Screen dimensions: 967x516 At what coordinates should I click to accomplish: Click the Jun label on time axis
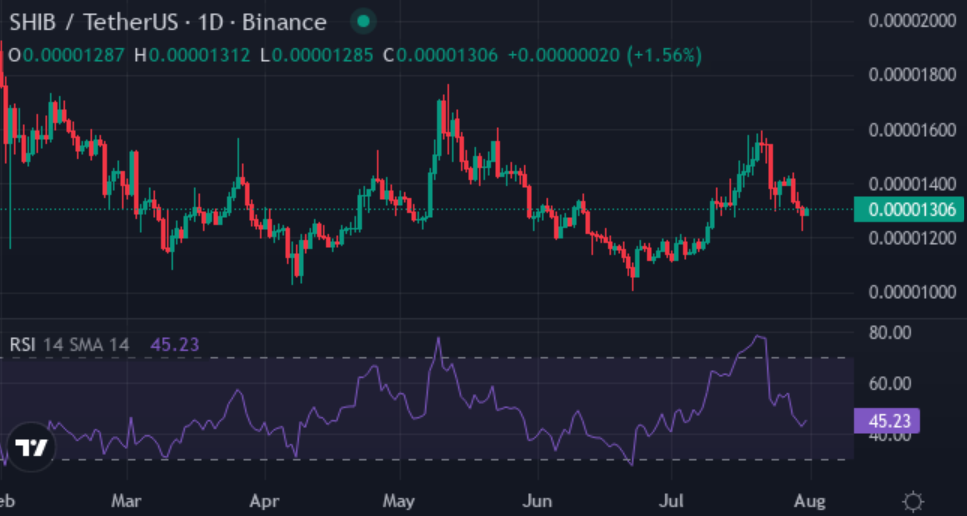pyautogui.click(x=537, y=501)
